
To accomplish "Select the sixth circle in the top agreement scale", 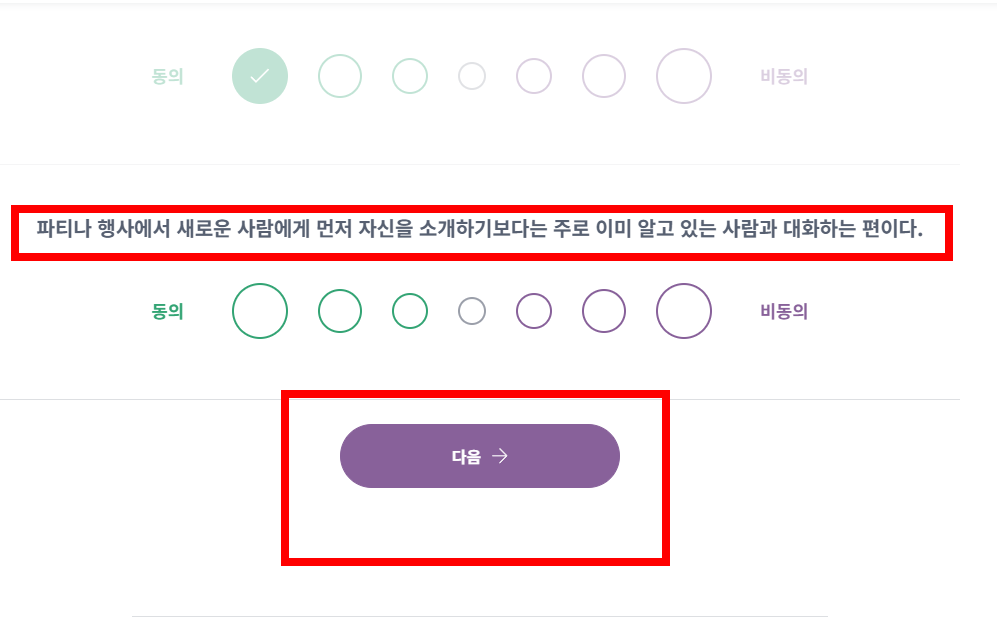I will pyautogui.click(x=603, y=75).
